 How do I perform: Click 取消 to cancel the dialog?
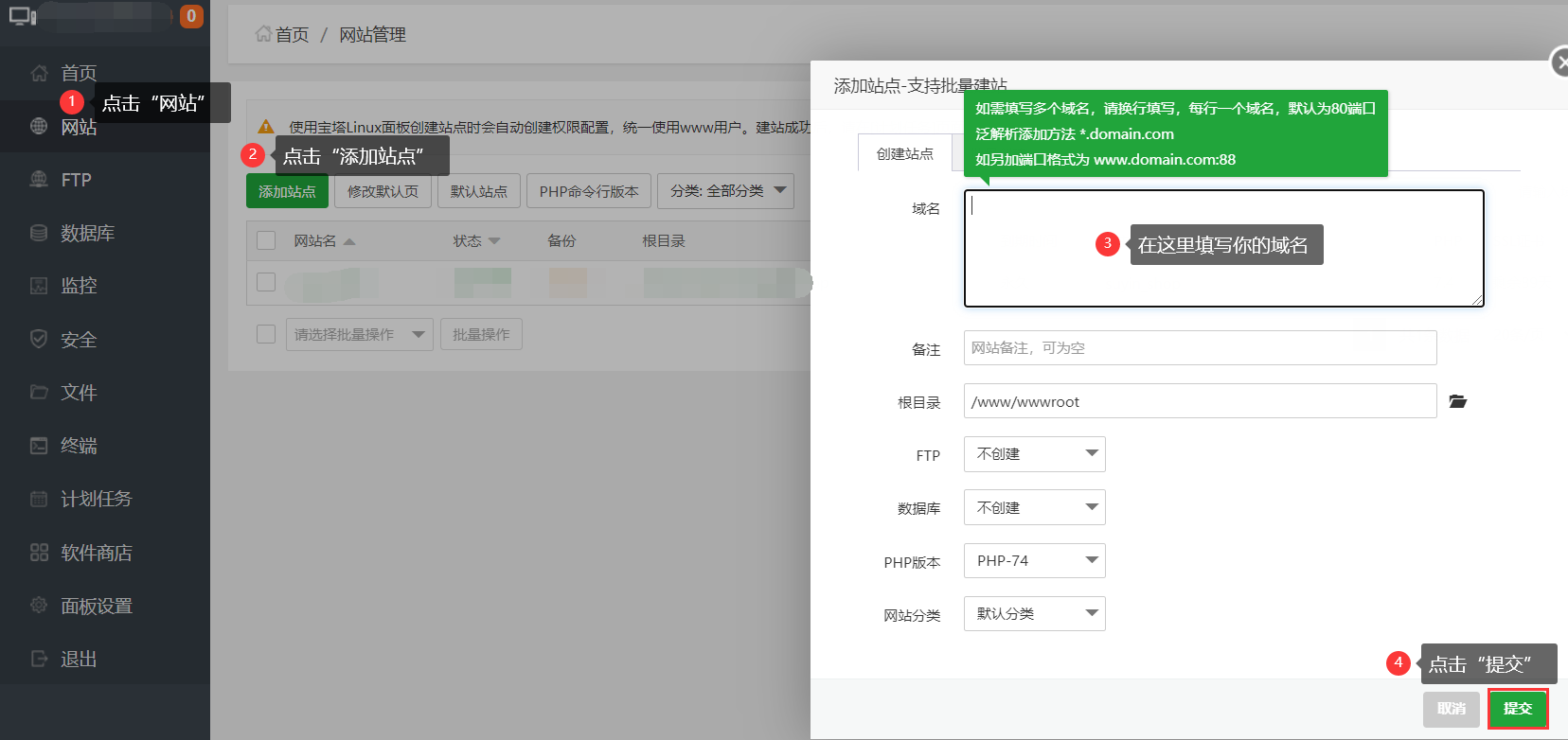pos(1451,709)
